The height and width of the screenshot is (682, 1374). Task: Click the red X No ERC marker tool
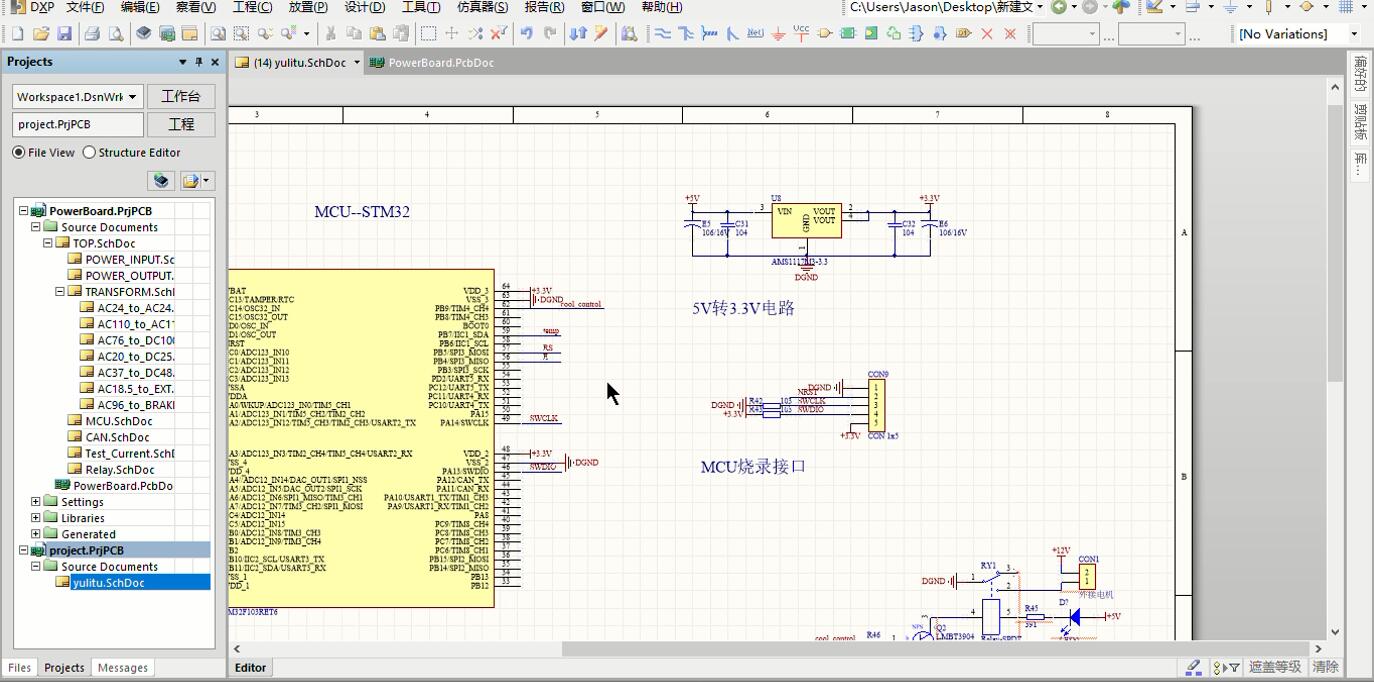pos(987,34)
